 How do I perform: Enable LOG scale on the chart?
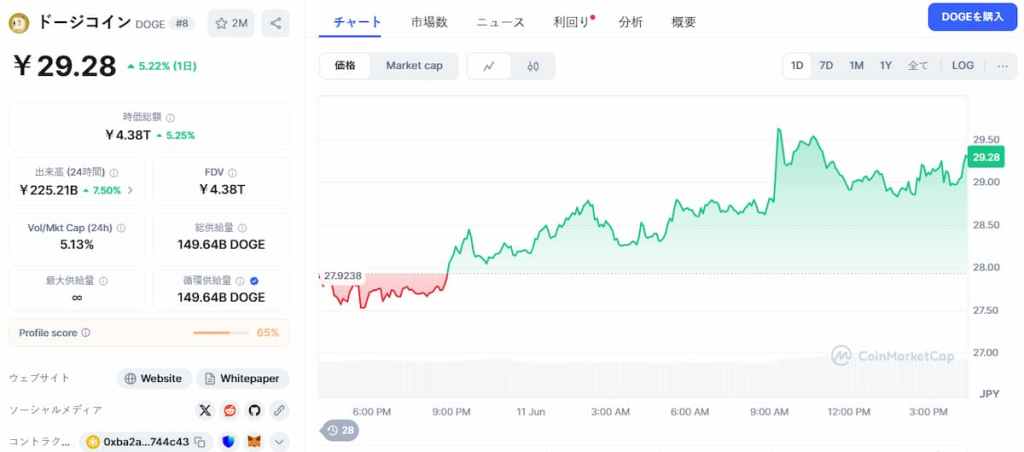point(962,66)
